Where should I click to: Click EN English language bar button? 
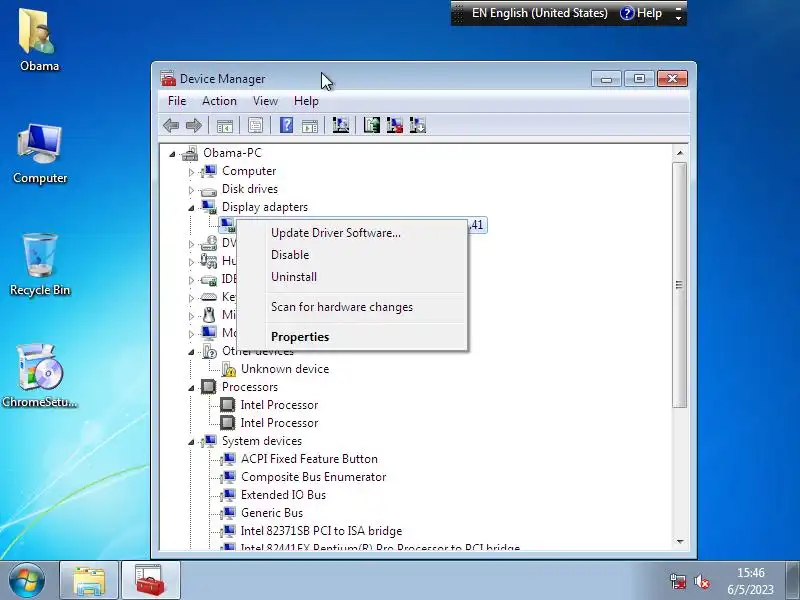[x=540, y=13]
